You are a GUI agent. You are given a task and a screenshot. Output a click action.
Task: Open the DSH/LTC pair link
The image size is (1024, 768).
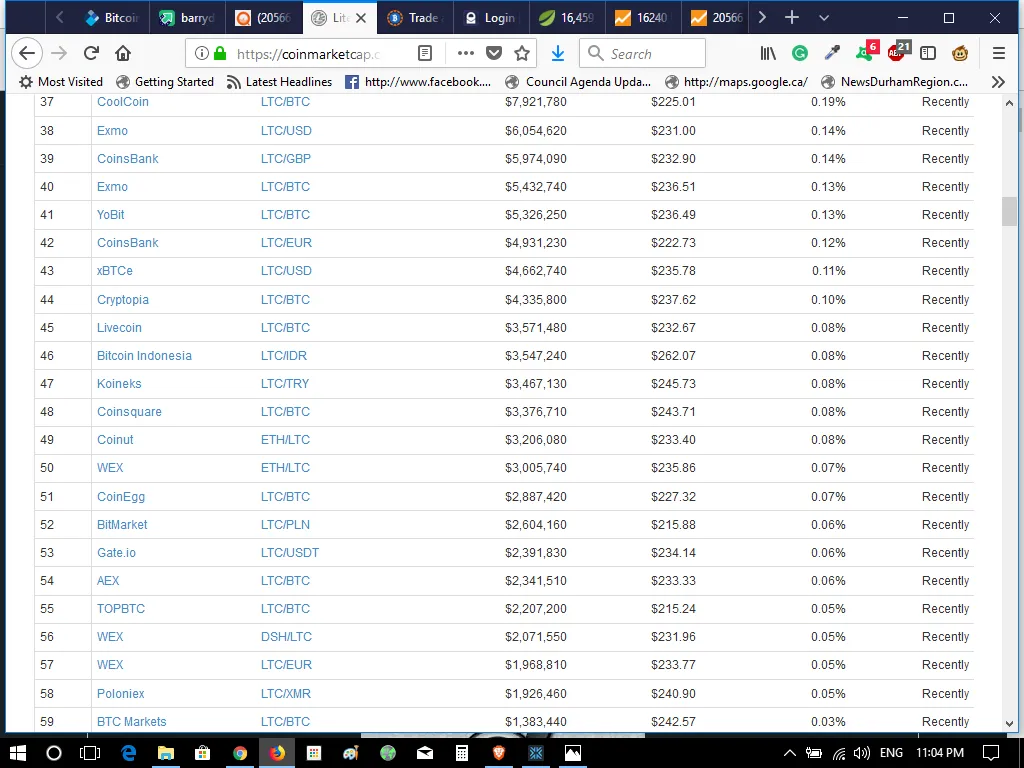click(287, 637)
